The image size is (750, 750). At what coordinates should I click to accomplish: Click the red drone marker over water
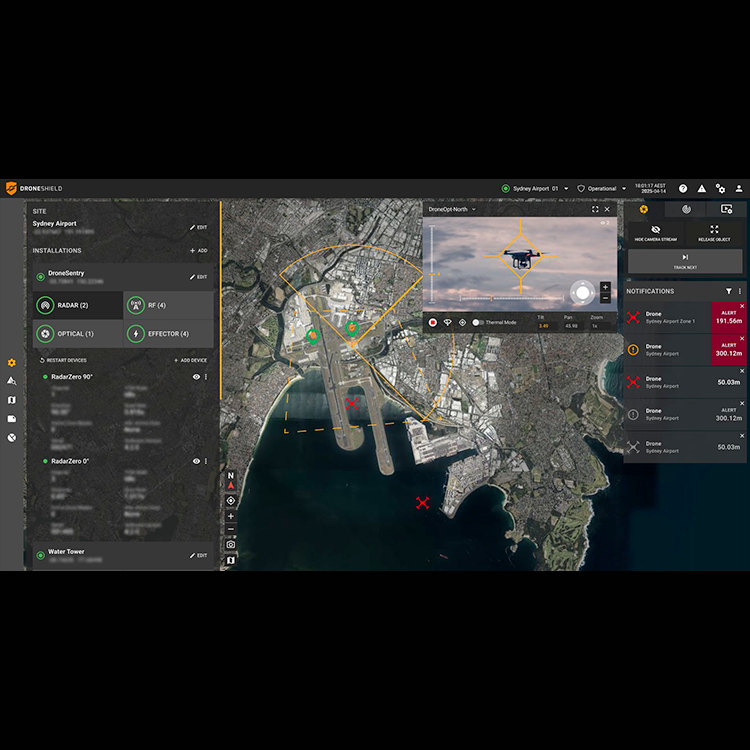(422, 503)
